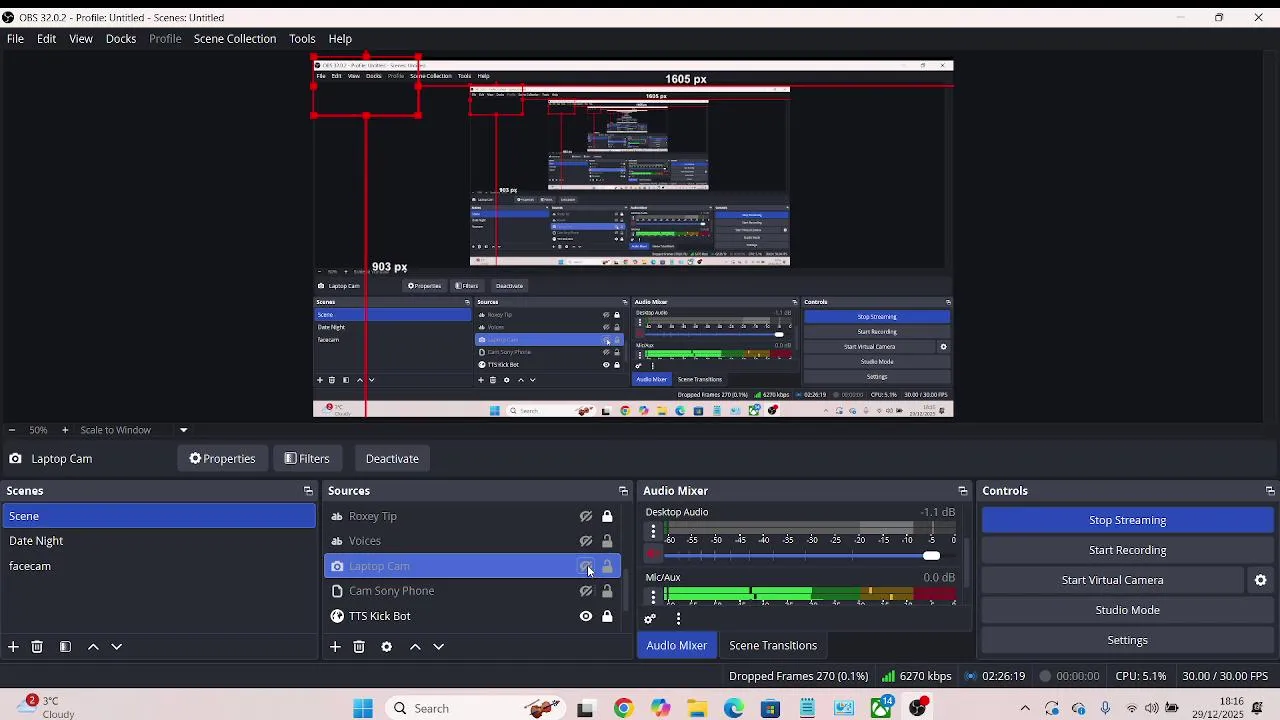Move source up in Sources list
Image resolution: width=1280 pixels, height=720 pixels.
415,647
